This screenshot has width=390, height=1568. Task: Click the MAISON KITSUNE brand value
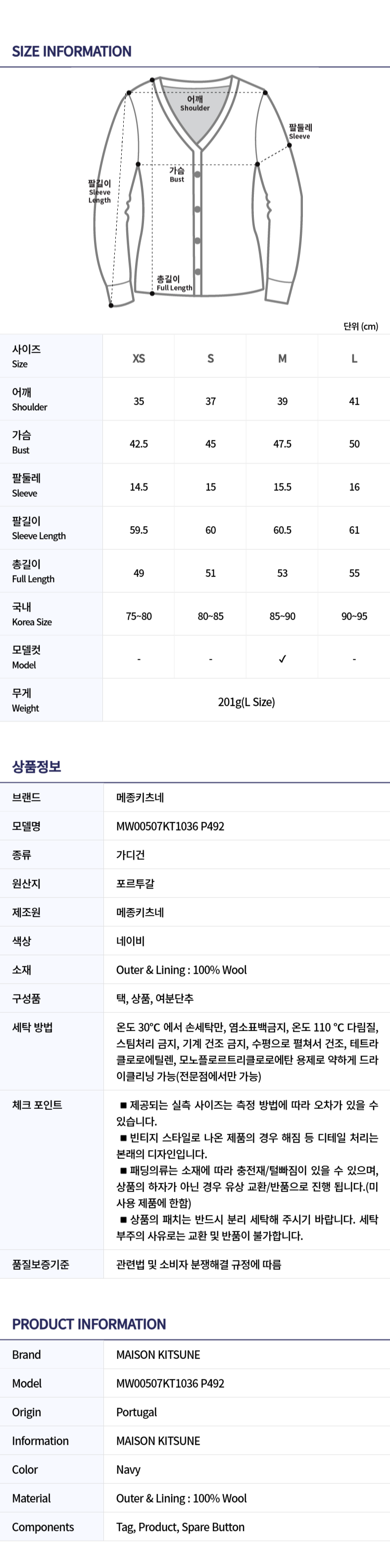point(158,1355)
